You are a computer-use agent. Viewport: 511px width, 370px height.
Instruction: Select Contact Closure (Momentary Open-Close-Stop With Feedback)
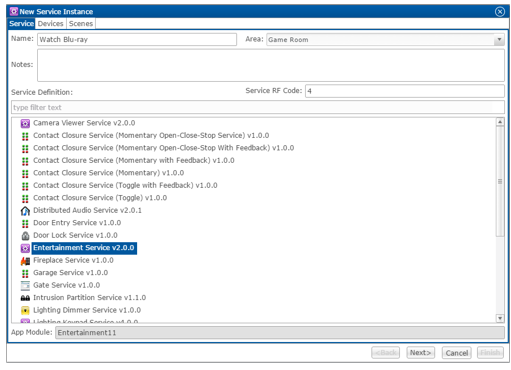pos(163,148)
